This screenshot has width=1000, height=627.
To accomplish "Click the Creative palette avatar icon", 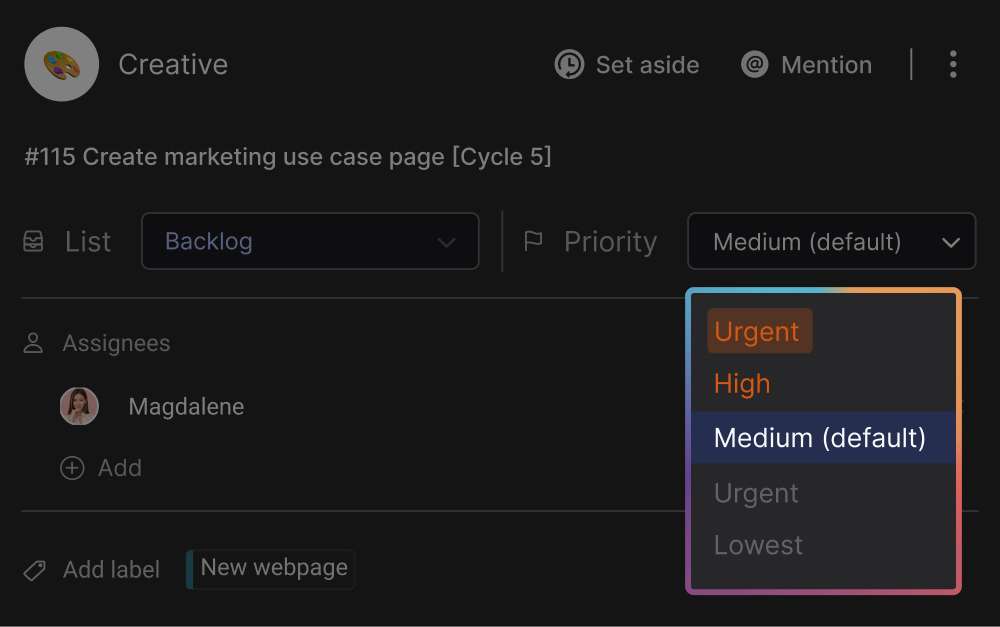I will click(x=61, y=64).
